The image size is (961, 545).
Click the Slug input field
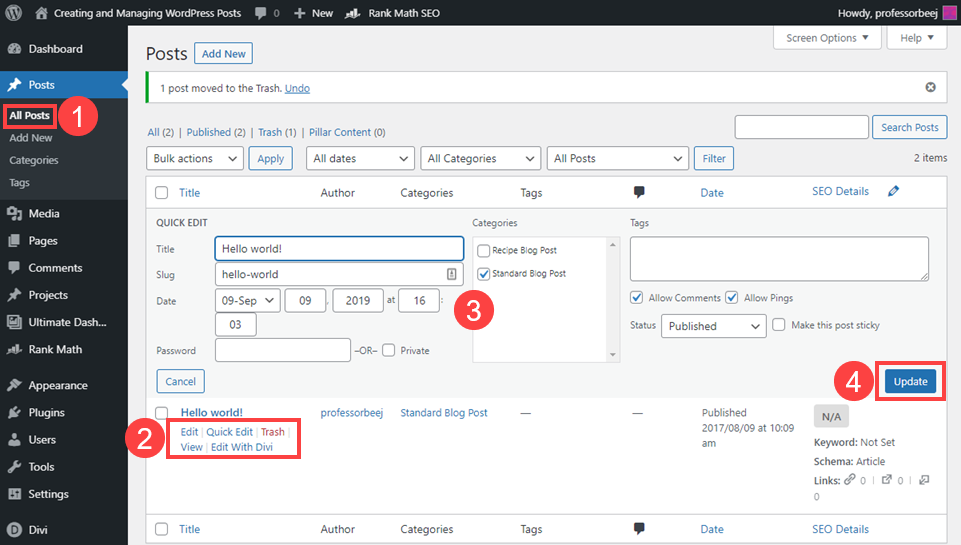click(339, 274)
